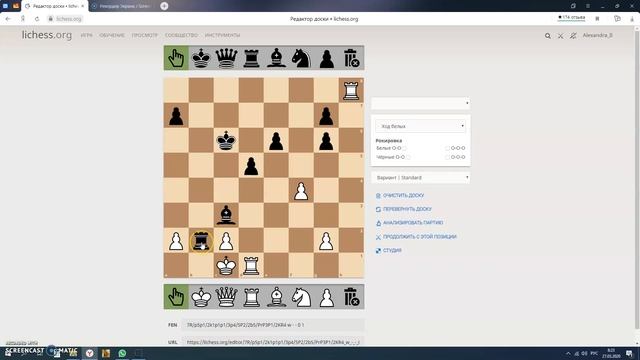Screen dimensions: 640x360
Task: Click Очистить доску link
Action: [x=400, y=196]
